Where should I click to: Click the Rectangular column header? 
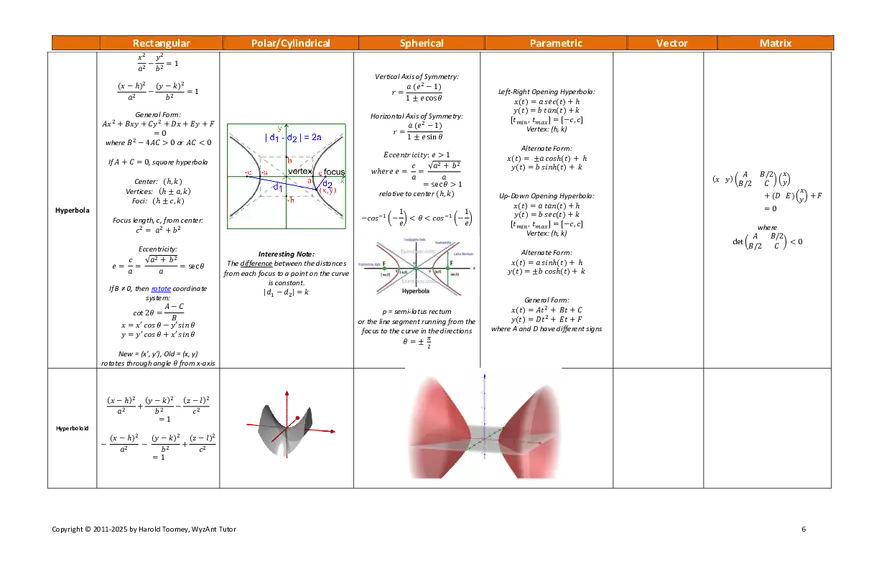tap(161, 43)
